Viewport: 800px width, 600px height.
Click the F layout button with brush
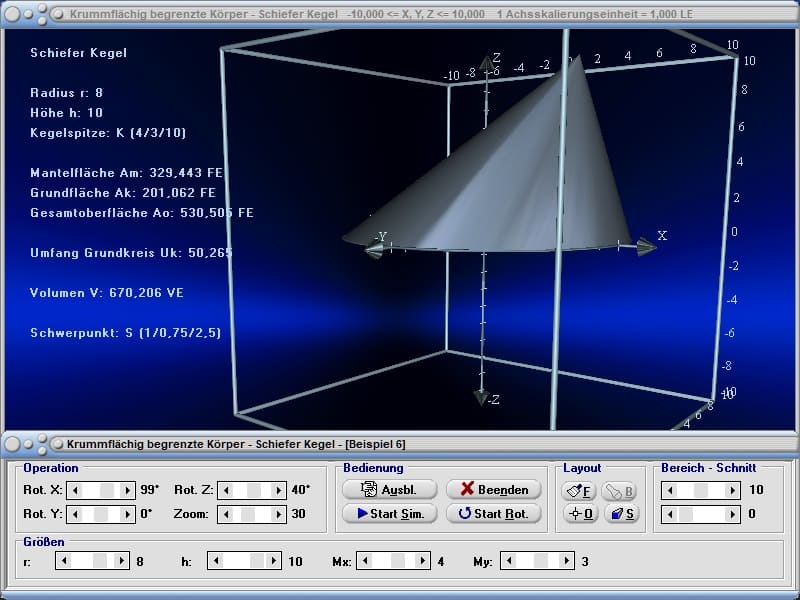(x=579, y=491)
